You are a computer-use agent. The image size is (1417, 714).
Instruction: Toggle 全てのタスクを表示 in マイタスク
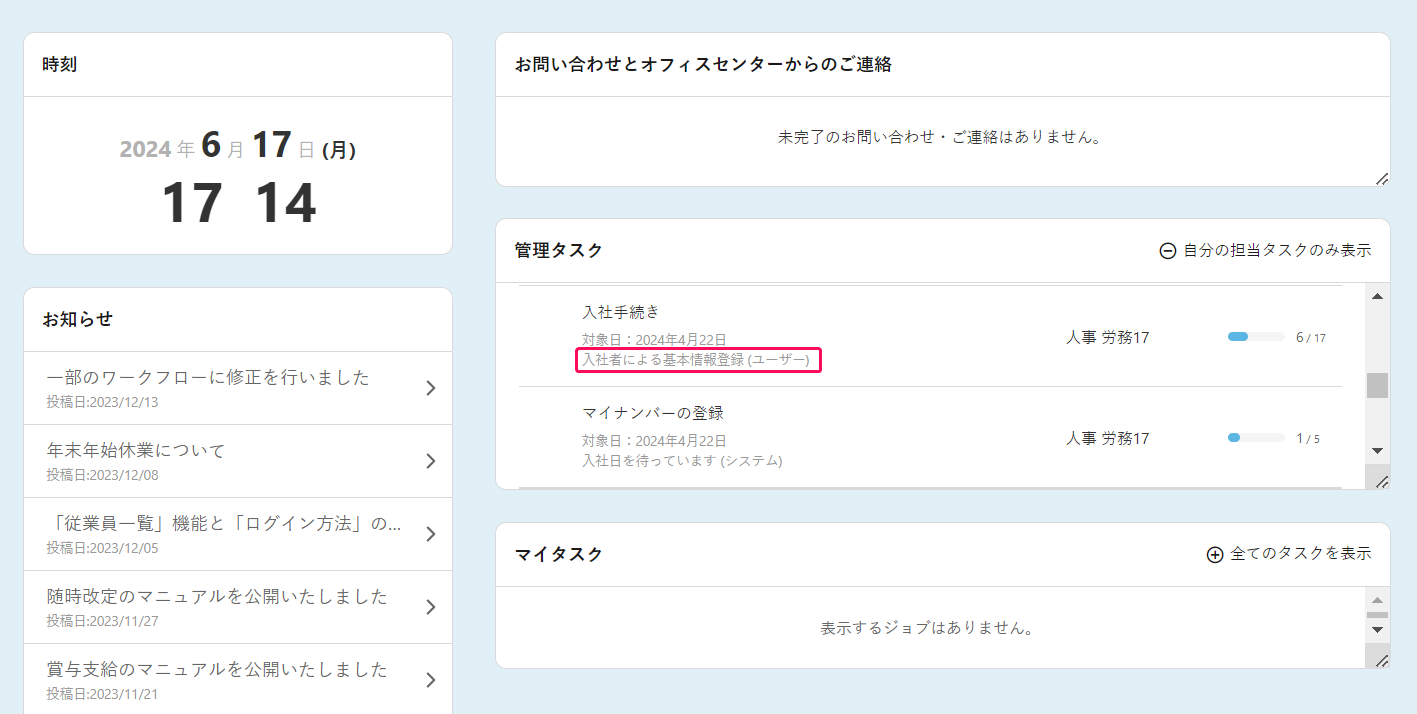tap(1289, 554)
